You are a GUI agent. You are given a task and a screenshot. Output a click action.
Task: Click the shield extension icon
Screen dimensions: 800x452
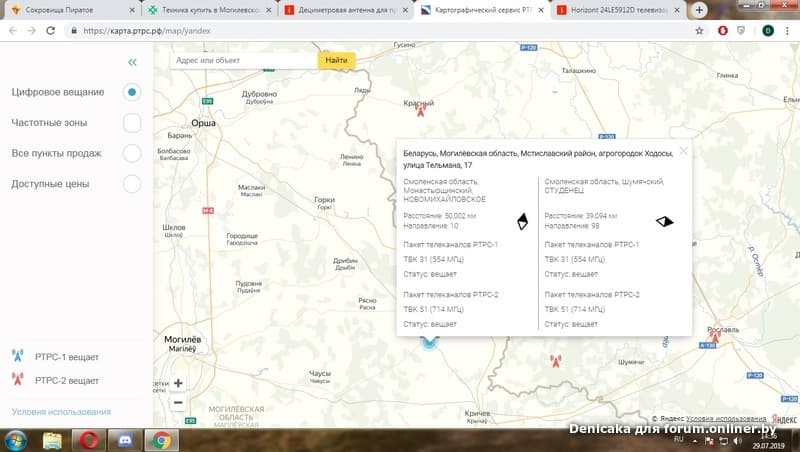click(741, 31)
